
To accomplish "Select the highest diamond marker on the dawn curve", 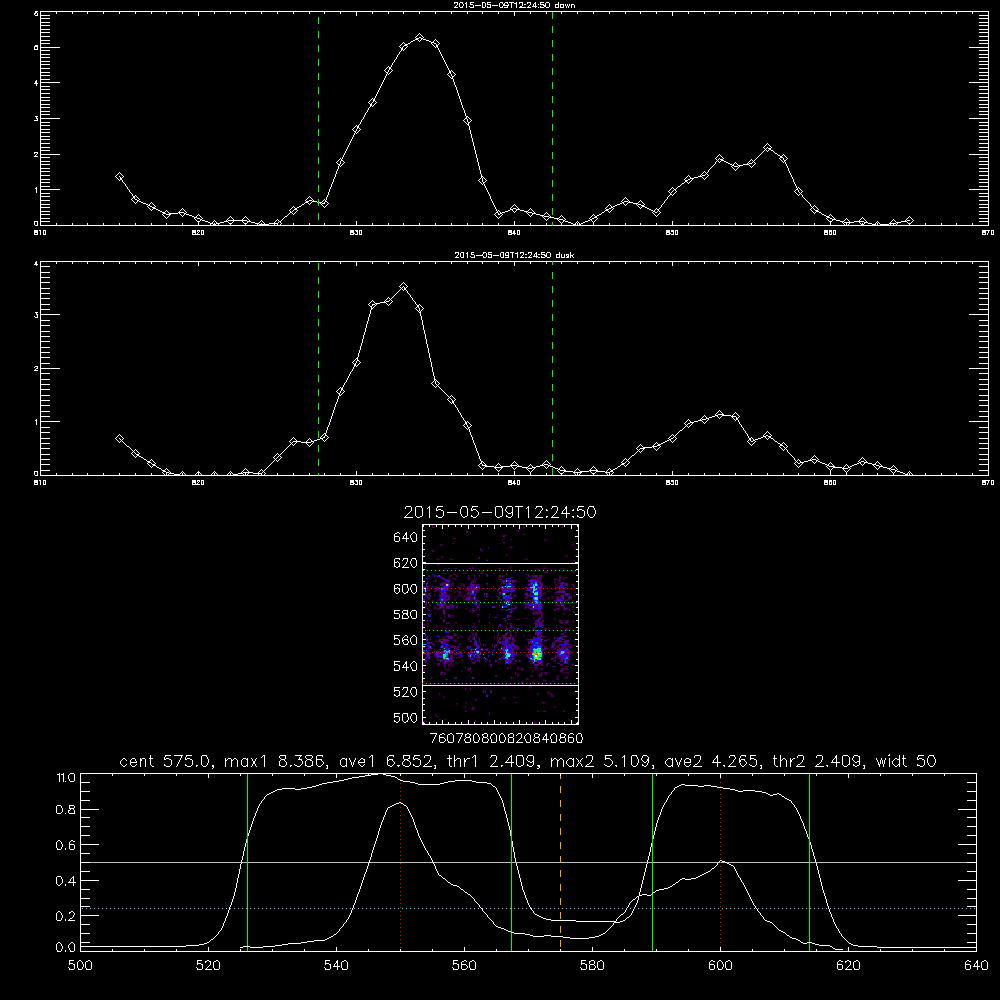I will pos(420,38).
